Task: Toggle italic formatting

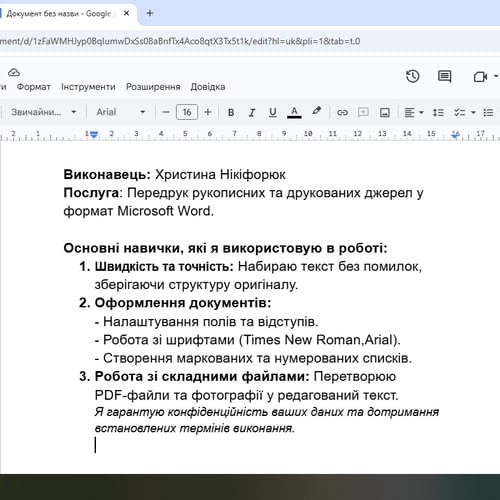Action: point(252,112)
